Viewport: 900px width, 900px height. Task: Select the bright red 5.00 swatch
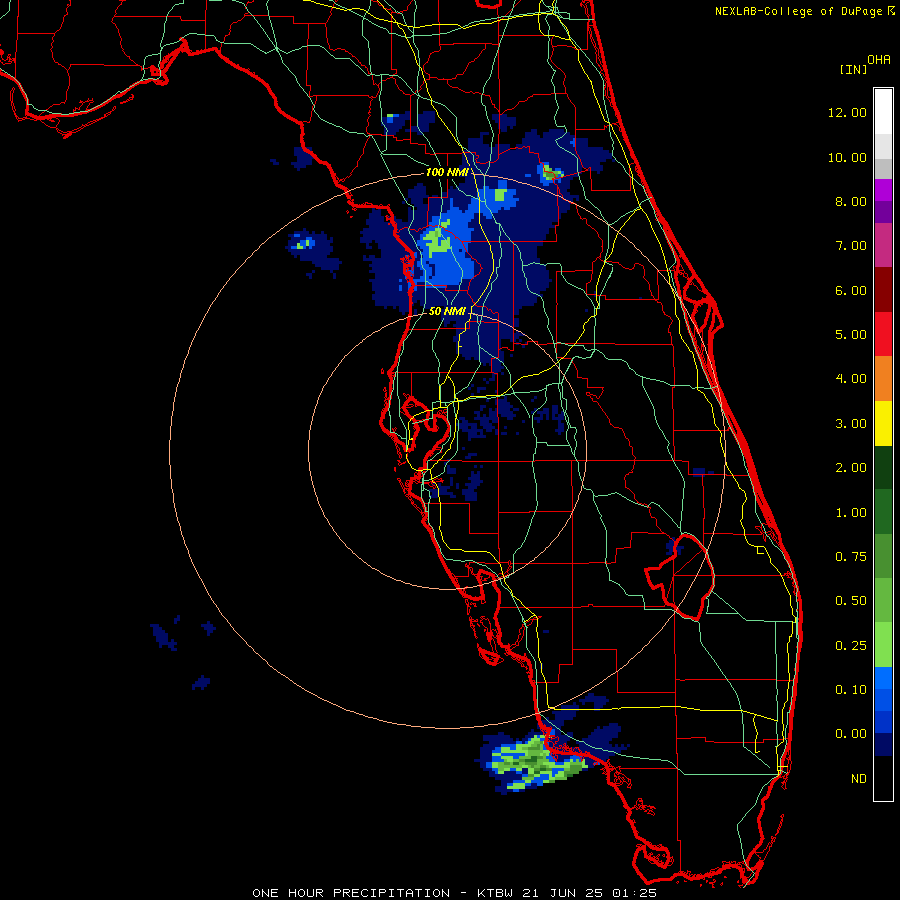[883, 334]
